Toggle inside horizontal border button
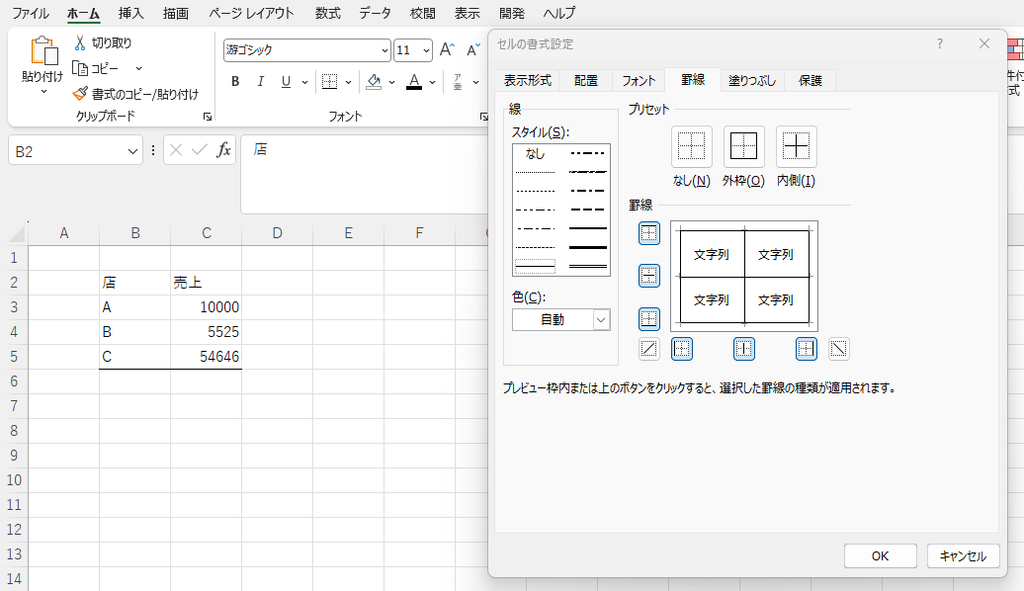1024x591 pixels. pos(649,276)
